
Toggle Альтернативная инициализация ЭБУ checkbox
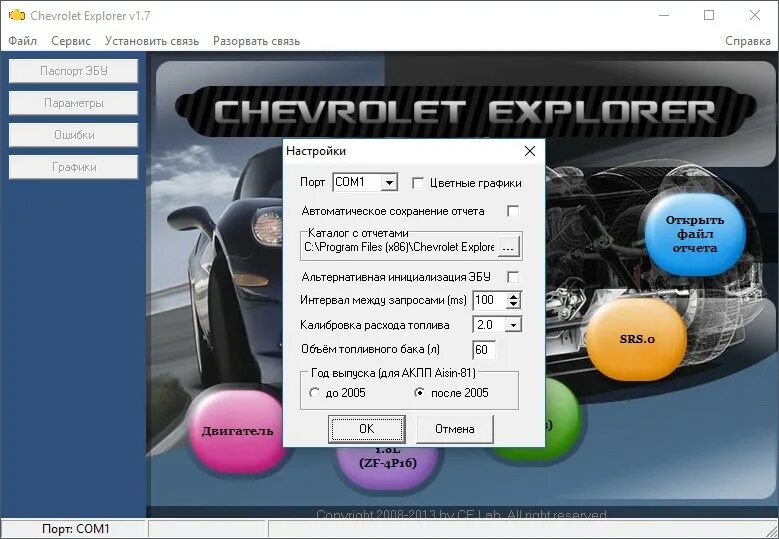513,277
